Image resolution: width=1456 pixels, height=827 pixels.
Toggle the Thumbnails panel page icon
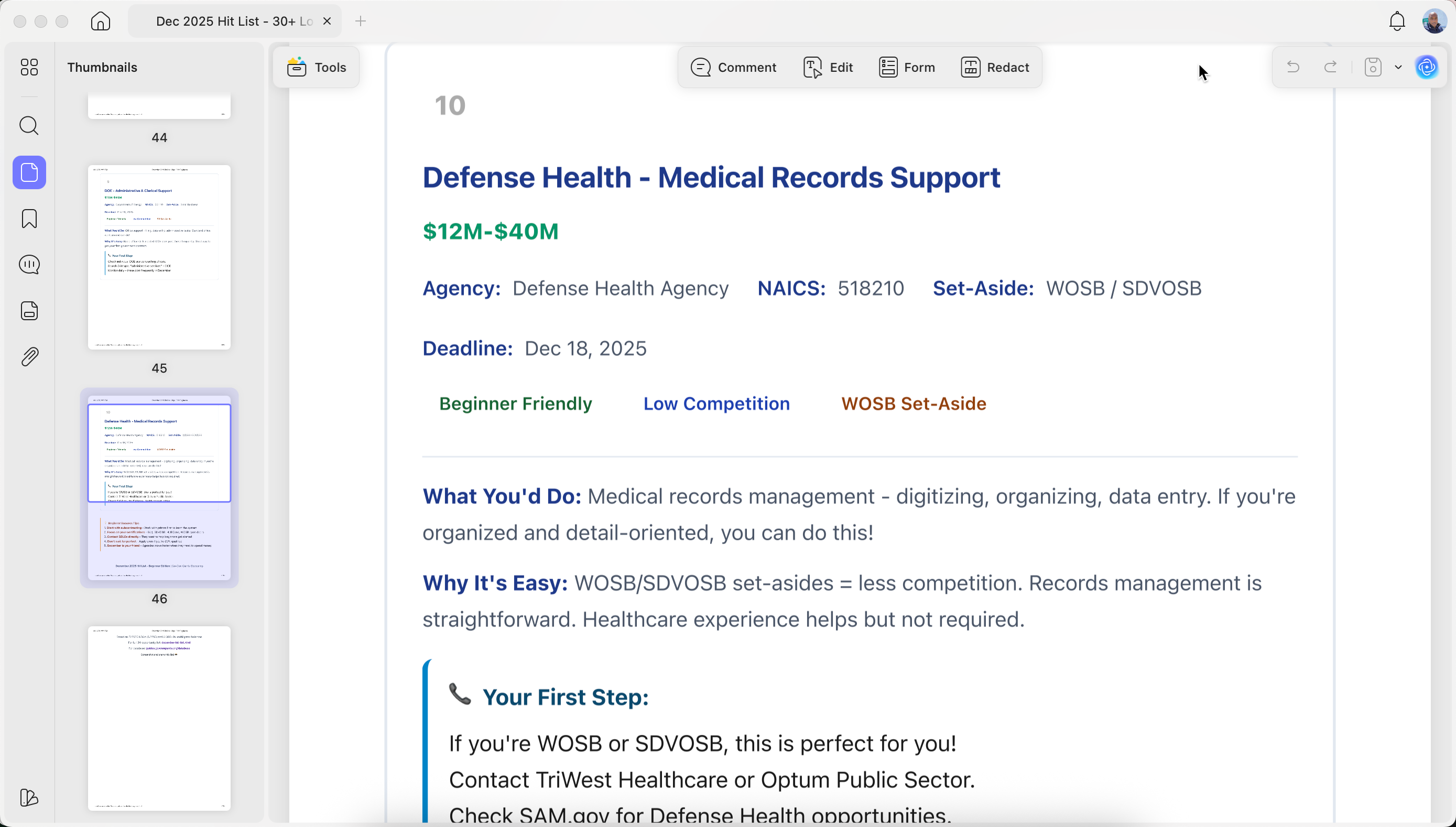(29, 172)
